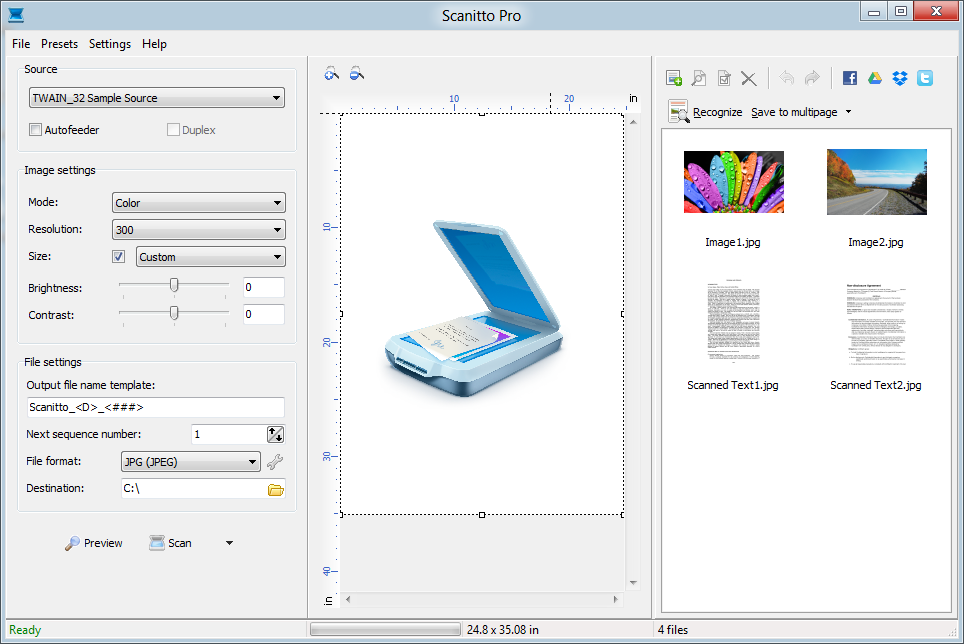
Task: Share a scan to Facebook
Action: [849, 77]
